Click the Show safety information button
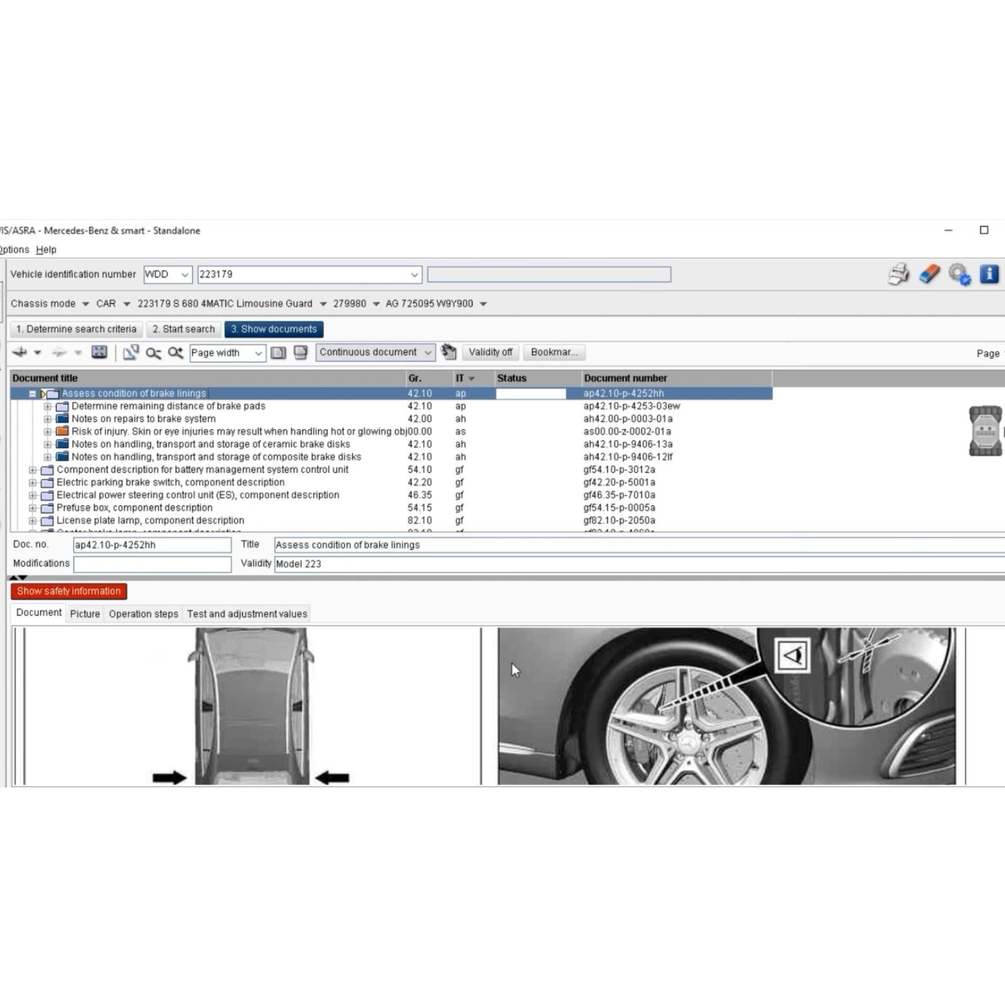The height and width of the screenshot is (1005, 1005). [69, 591]
